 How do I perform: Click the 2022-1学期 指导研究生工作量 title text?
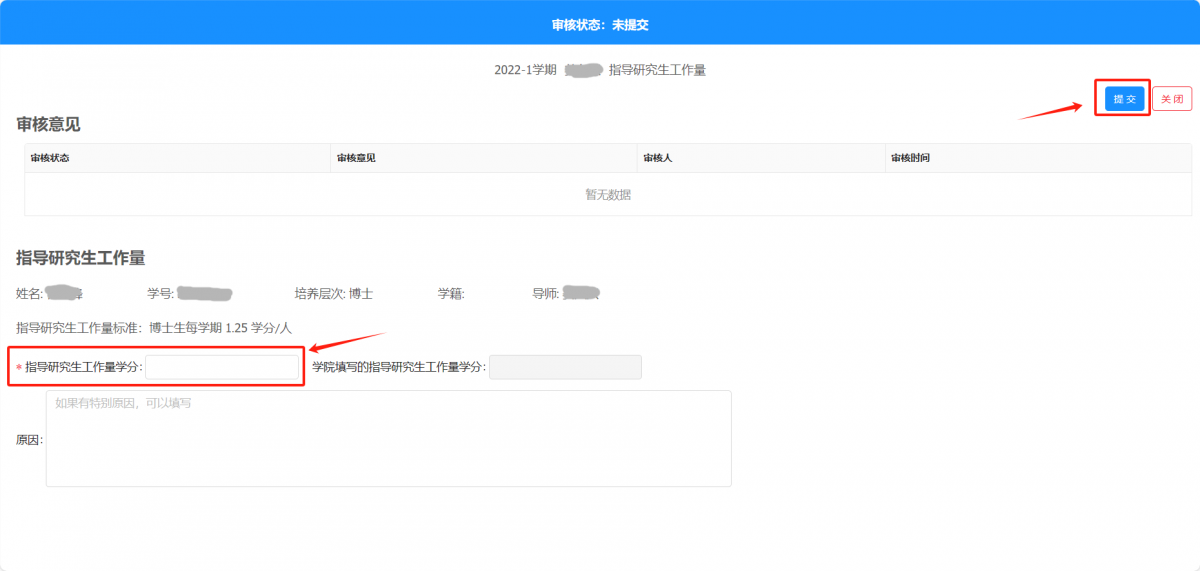click(x=600, y=70)
